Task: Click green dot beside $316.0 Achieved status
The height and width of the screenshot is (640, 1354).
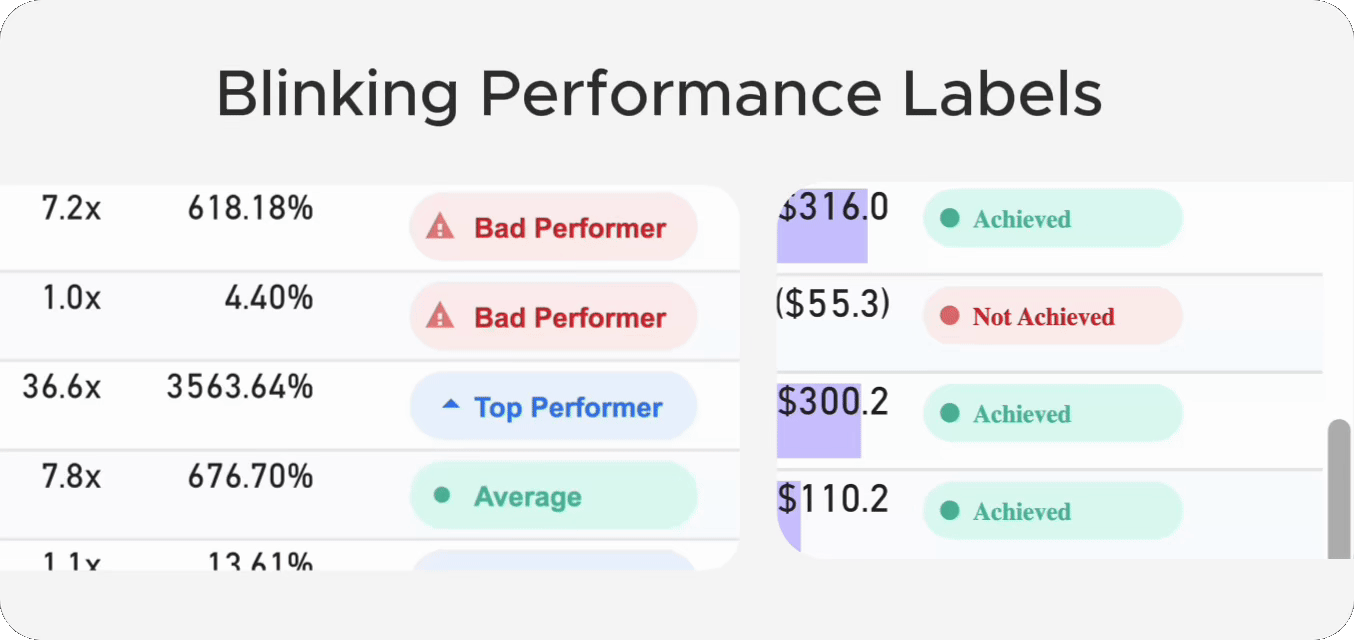Action: coord(950,218)
